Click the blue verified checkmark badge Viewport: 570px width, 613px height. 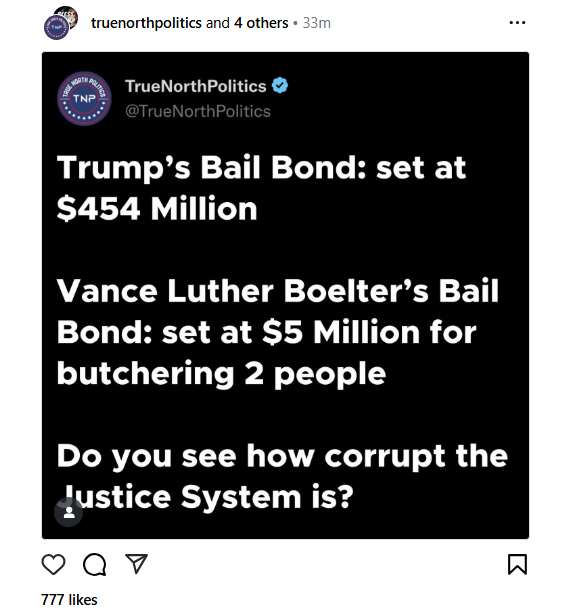pyautogui.click(x=280, y=86)
